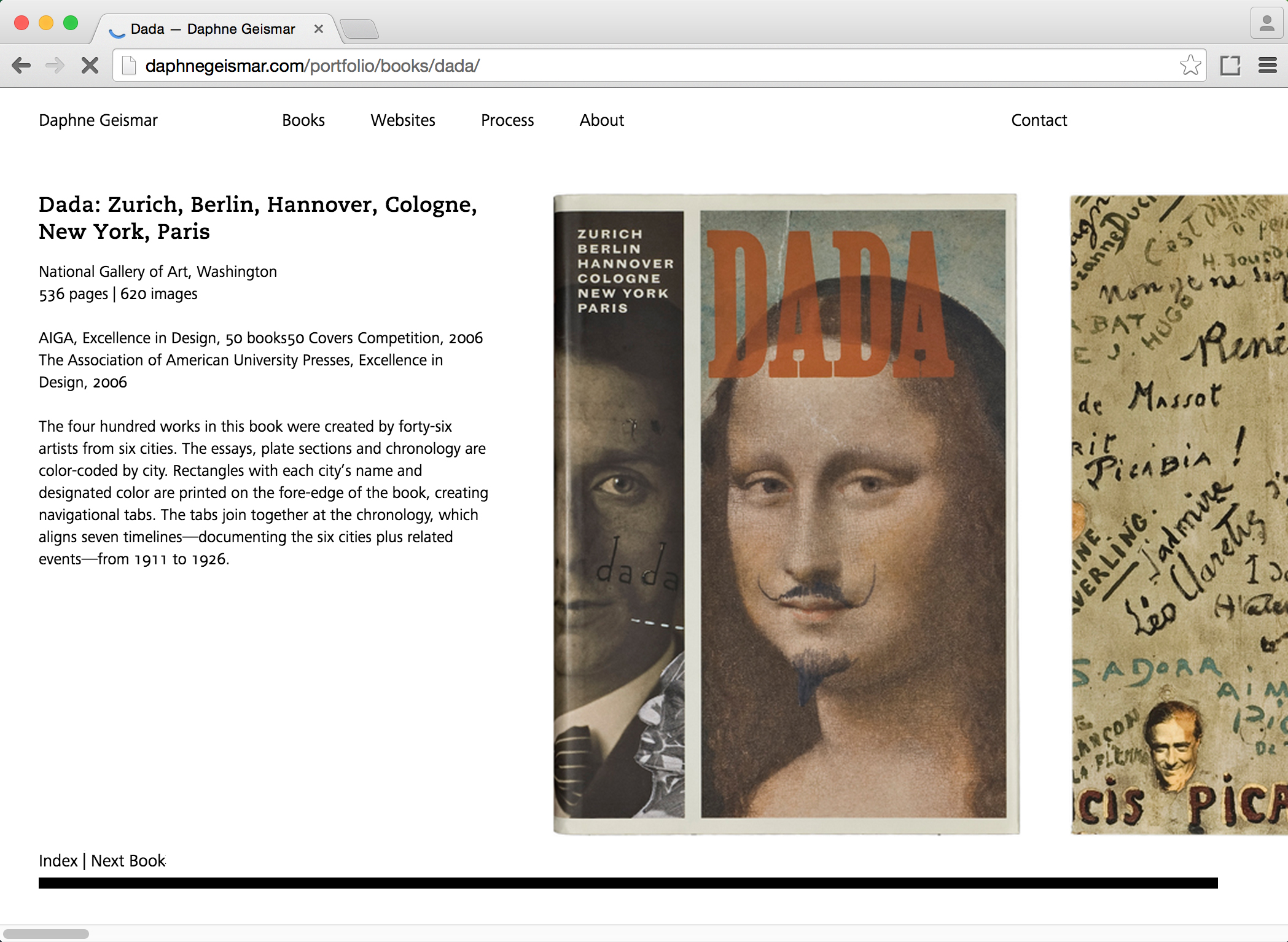
Task: Bookmark this page with the star icon
Action: (1190, 65)
